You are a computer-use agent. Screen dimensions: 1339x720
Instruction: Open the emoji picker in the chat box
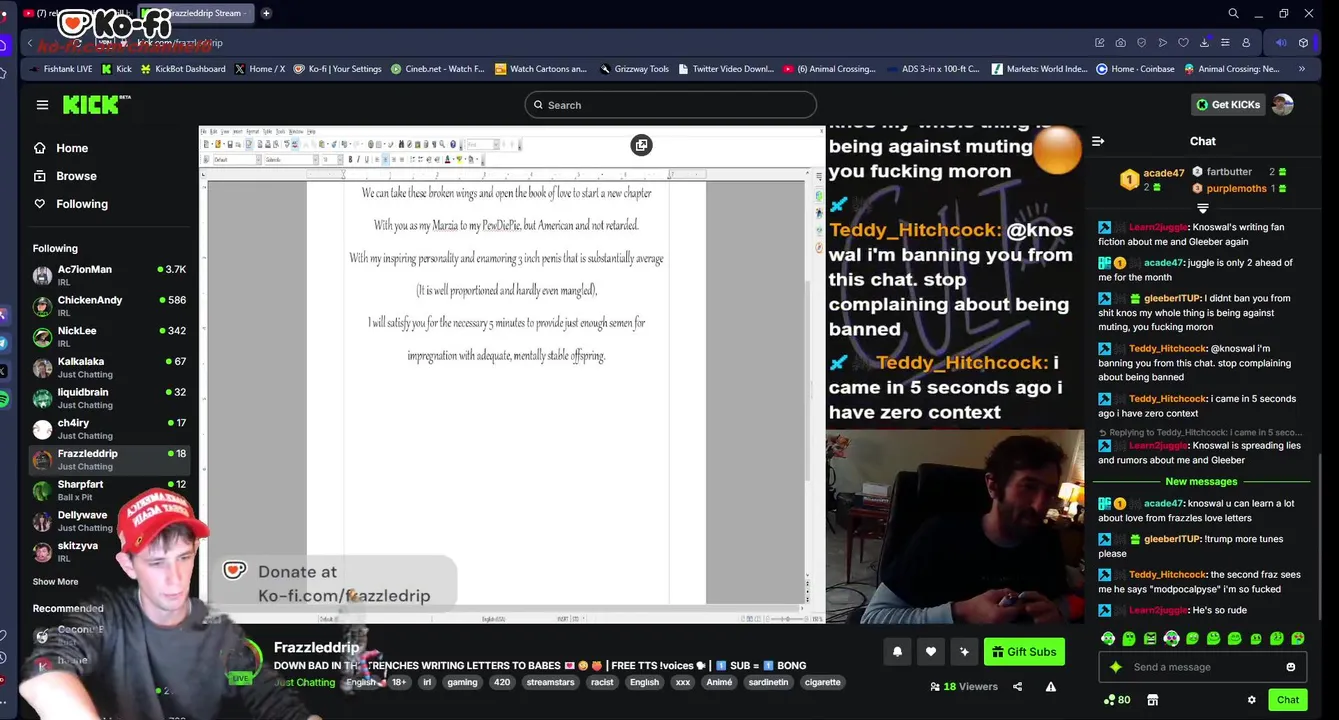(x=1290, y=667)
